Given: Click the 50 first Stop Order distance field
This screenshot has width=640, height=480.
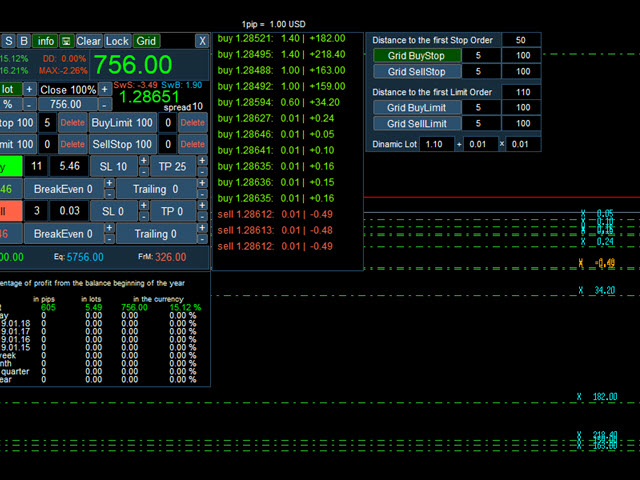Looking at the screenshot, I should coord(521,40).
